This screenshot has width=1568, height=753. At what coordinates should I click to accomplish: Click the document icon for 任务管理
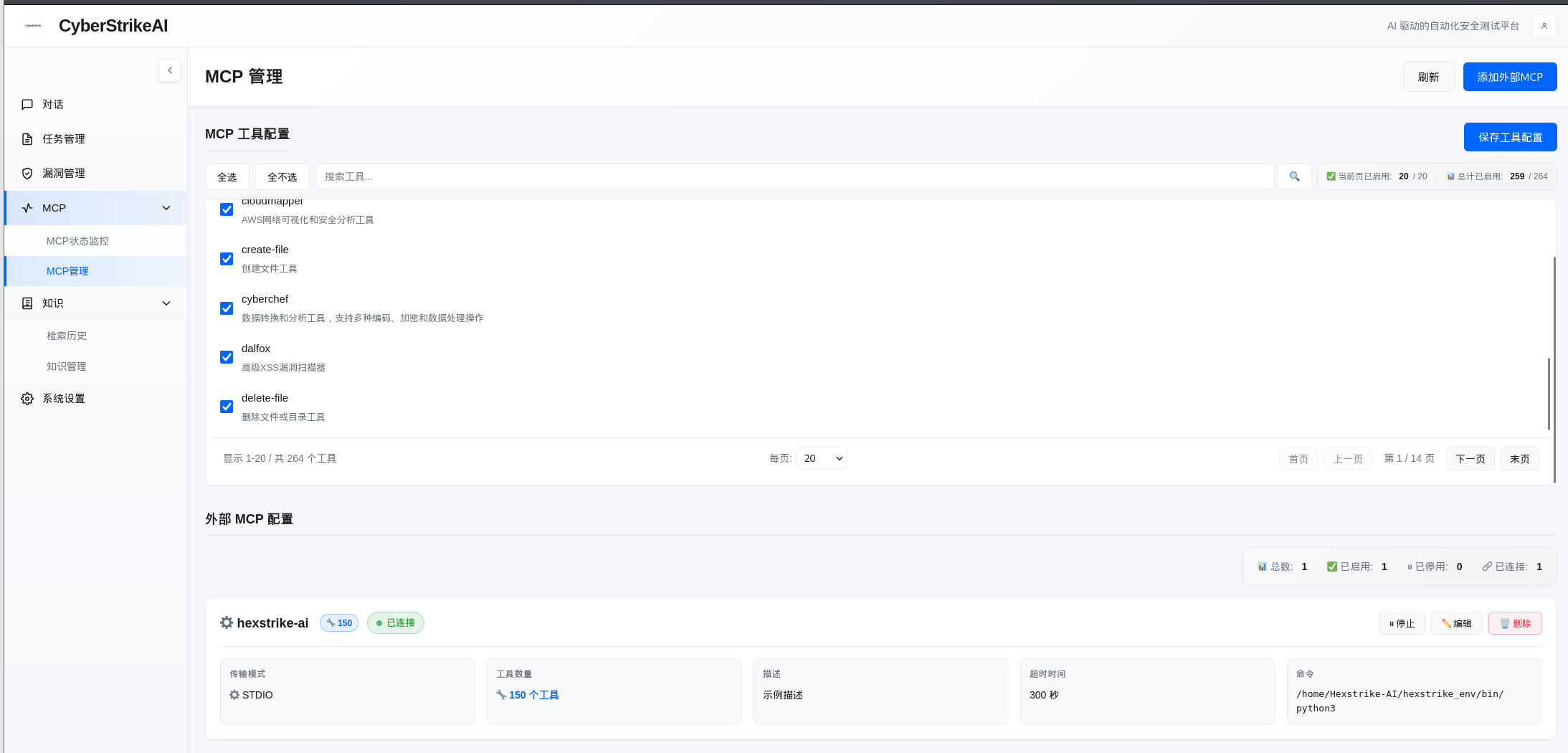[27, 139]
